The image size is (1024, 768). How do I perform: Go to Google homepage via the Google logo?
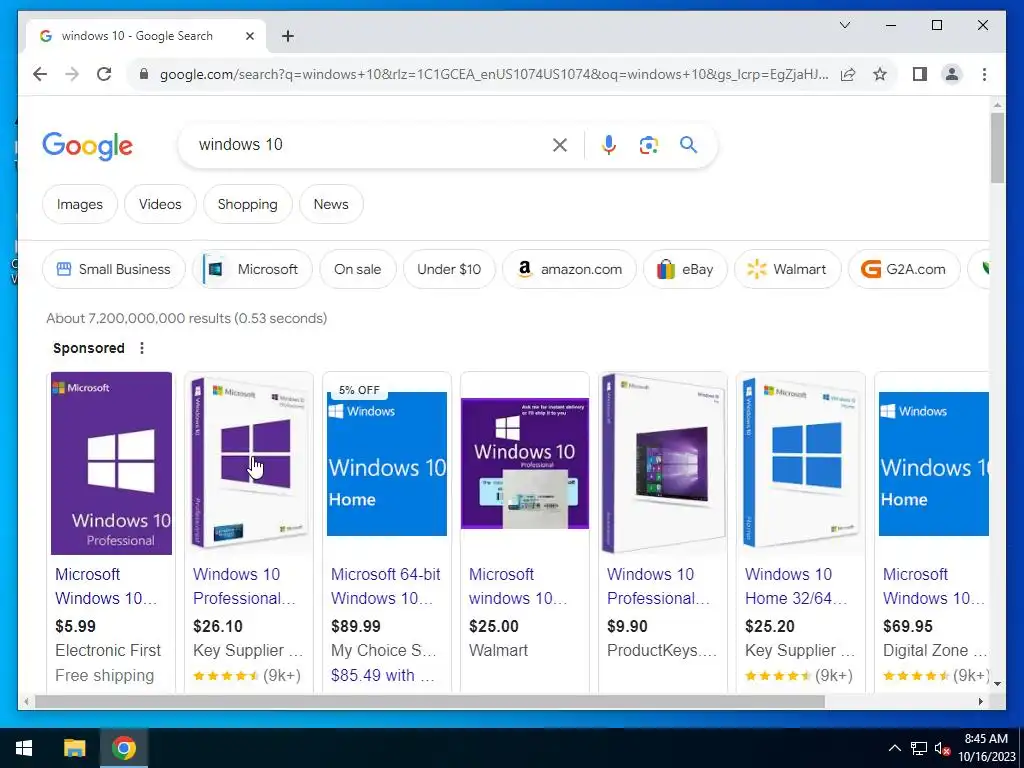tap(88, 146)
